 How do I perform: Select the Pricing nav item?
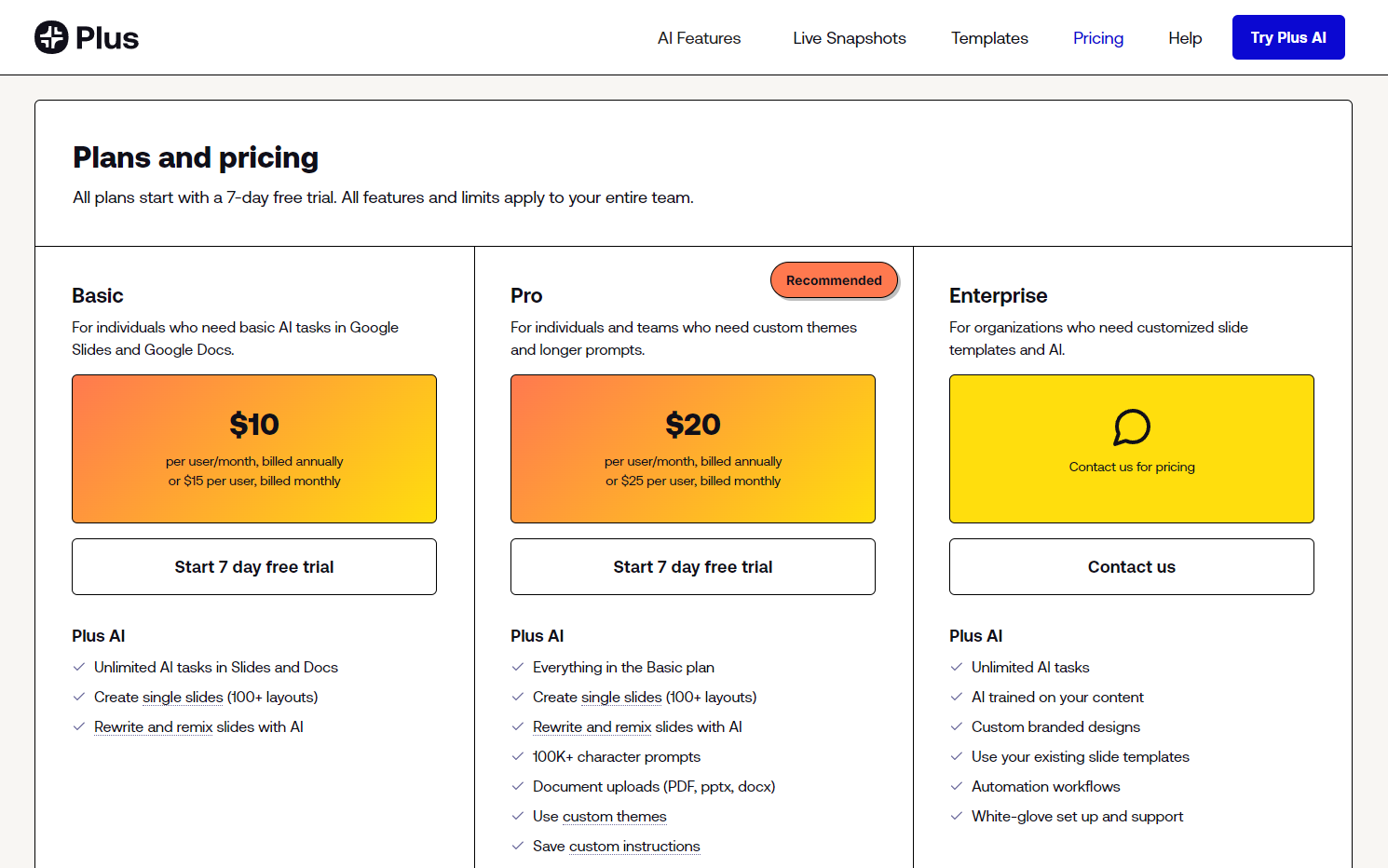pos(1098,38)
